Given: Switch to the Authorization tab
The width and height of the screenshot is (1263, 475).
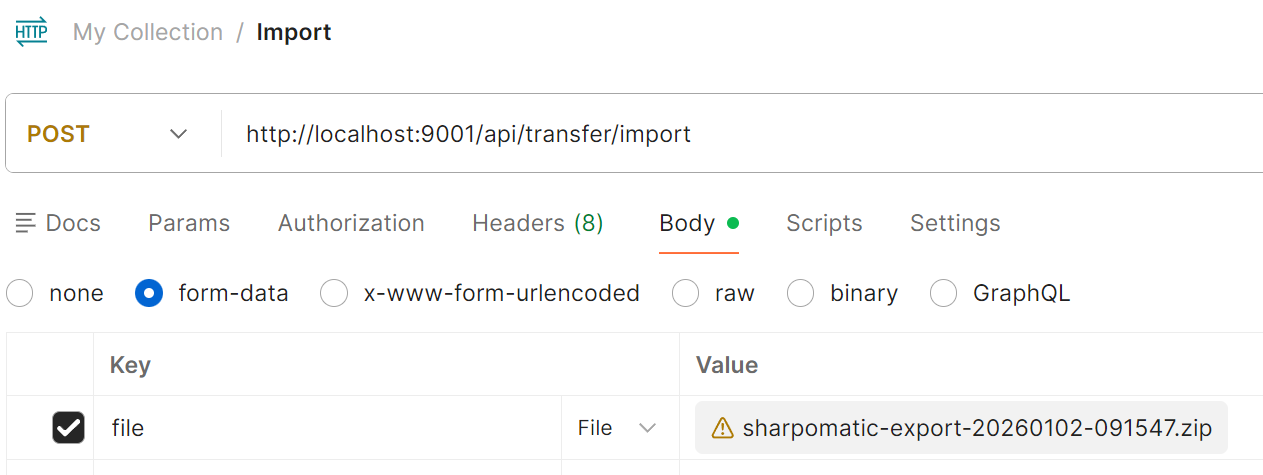Looking at the screenshot, I should pyautogui.click(x=351, y=223).
